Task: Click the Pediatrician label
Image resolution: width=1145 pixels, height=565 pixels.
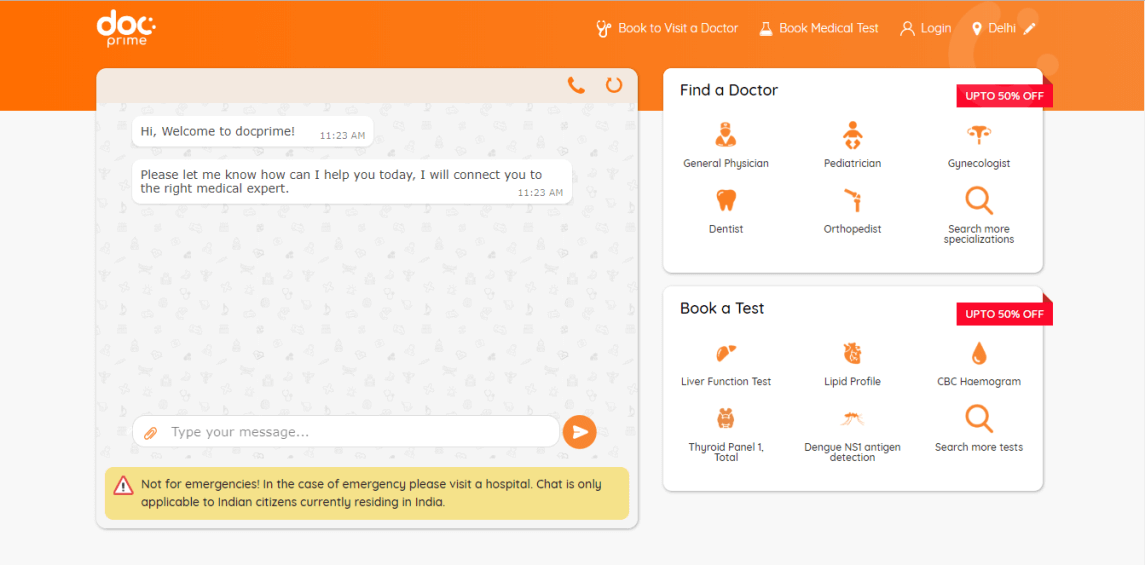Action: click(852, 164)
